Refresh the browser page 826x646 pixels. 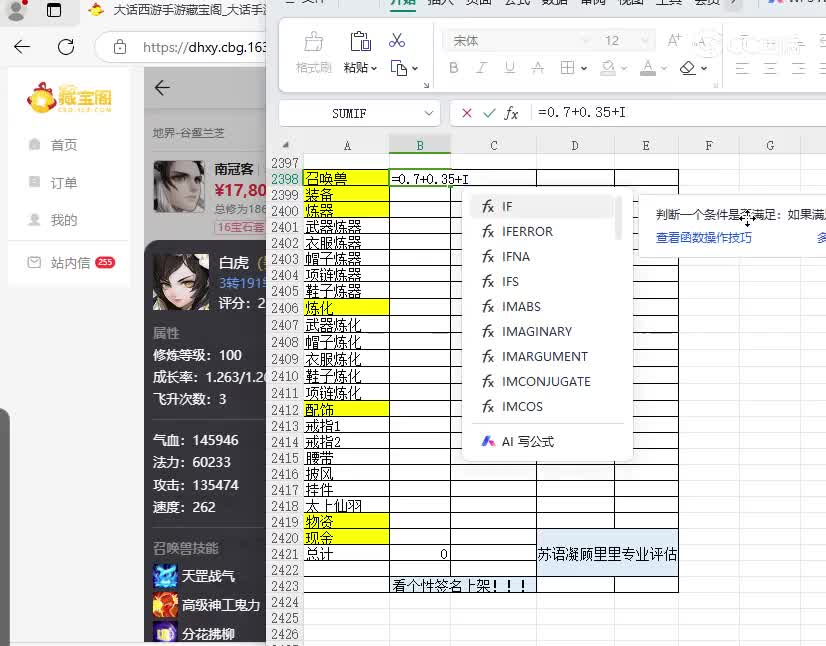[x=66, y=47]
